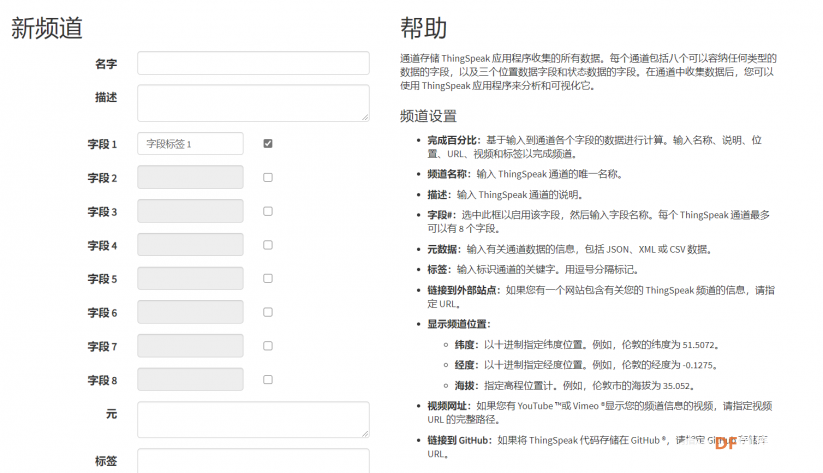Click the 字段# help term
Image resolution: width=823 pixels, height=473 pixels.
point(439,215)
